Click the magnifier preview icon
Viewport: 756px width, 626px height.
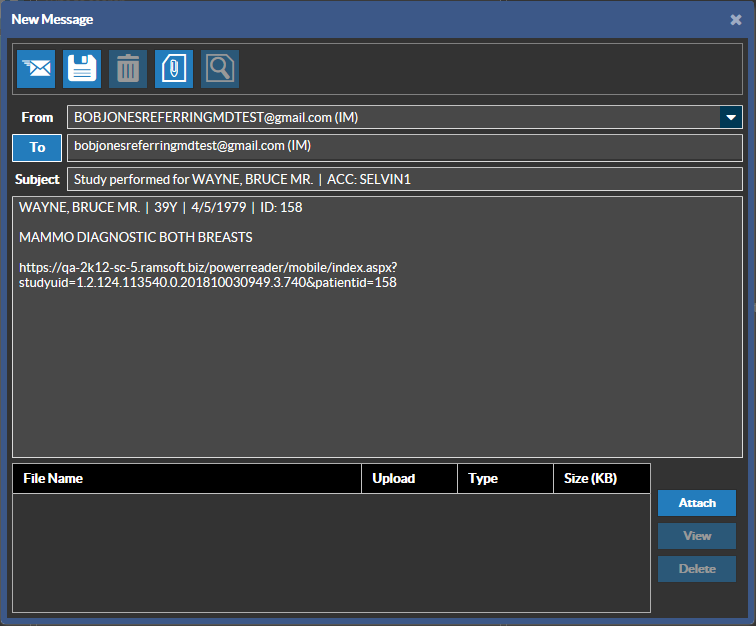tap(220, 68)
